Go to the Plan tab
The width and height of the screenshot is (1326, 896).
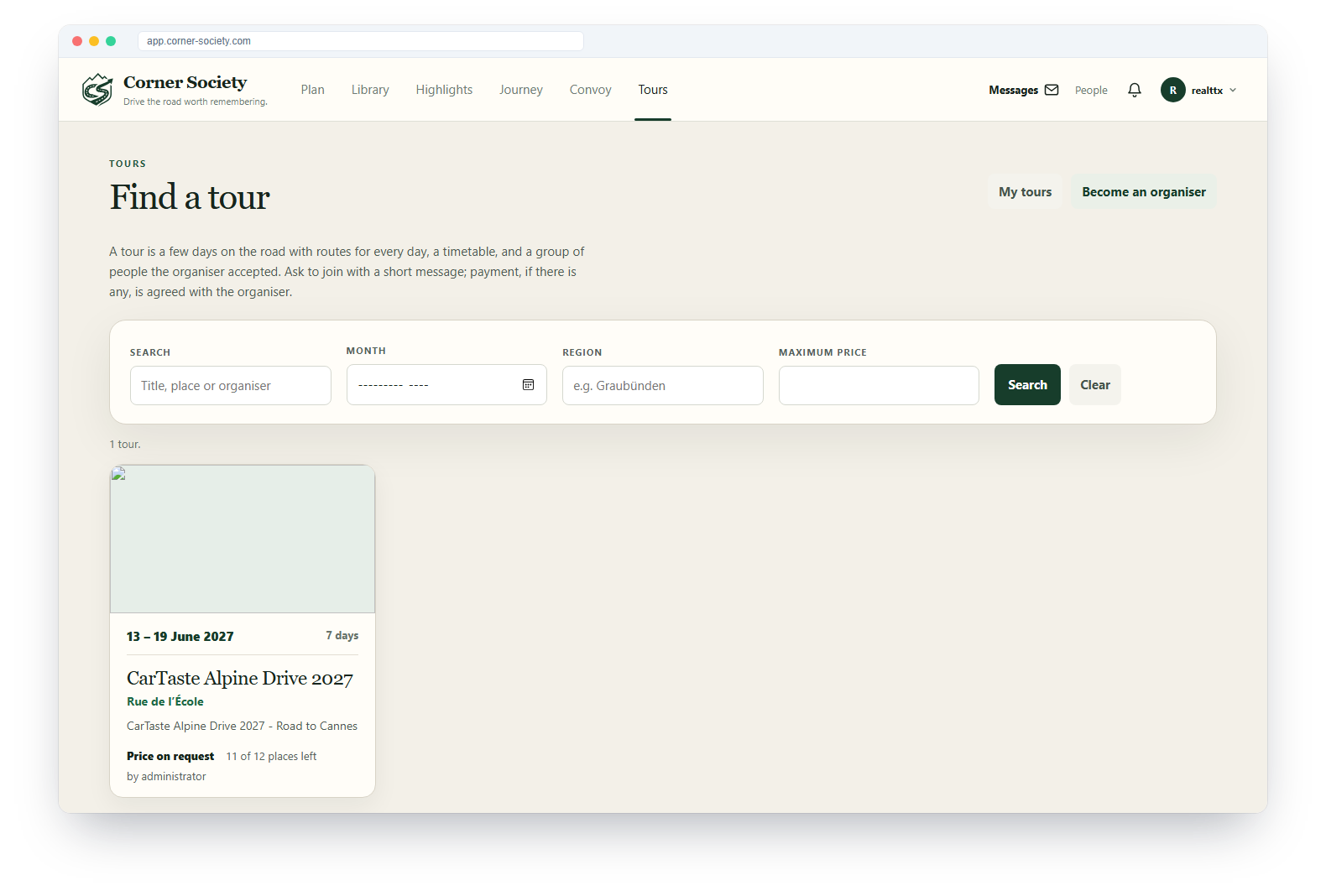click(x=313, y=90)
